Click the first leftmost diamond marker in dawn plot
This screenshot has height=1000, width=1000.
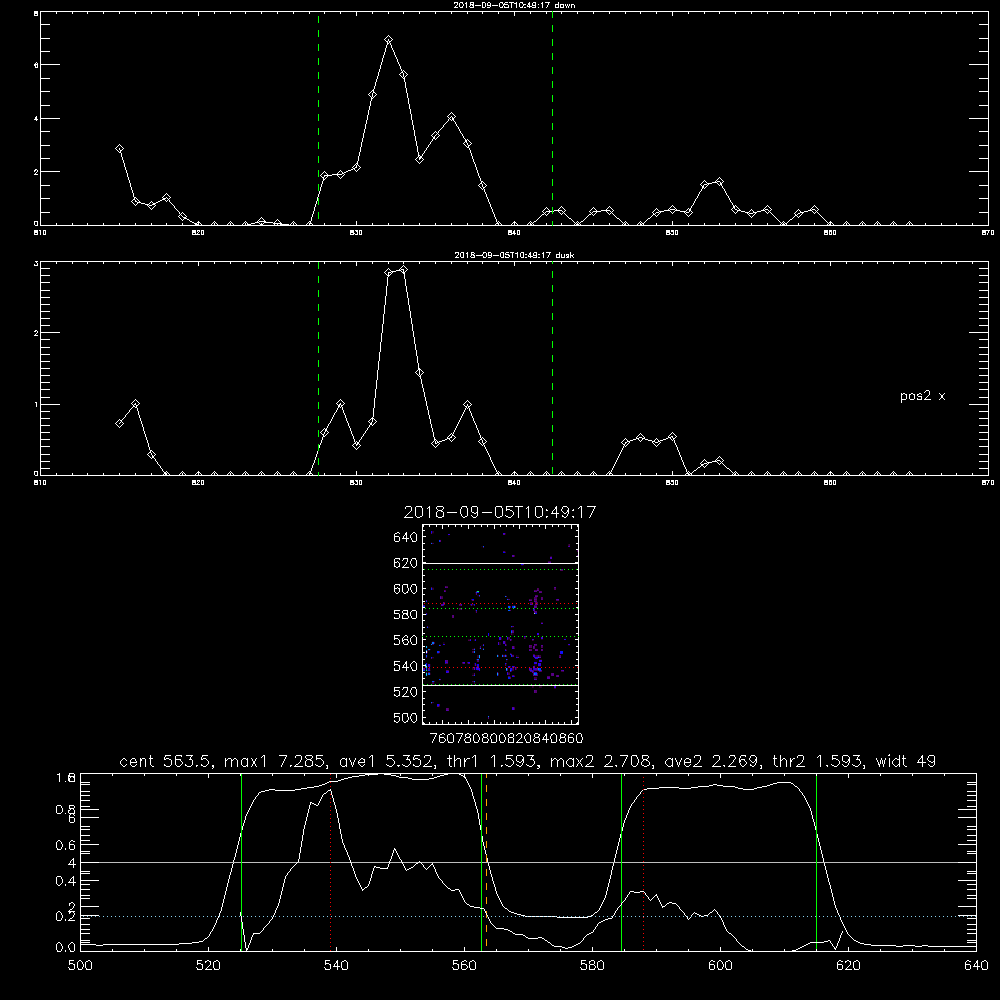point(119,148)
